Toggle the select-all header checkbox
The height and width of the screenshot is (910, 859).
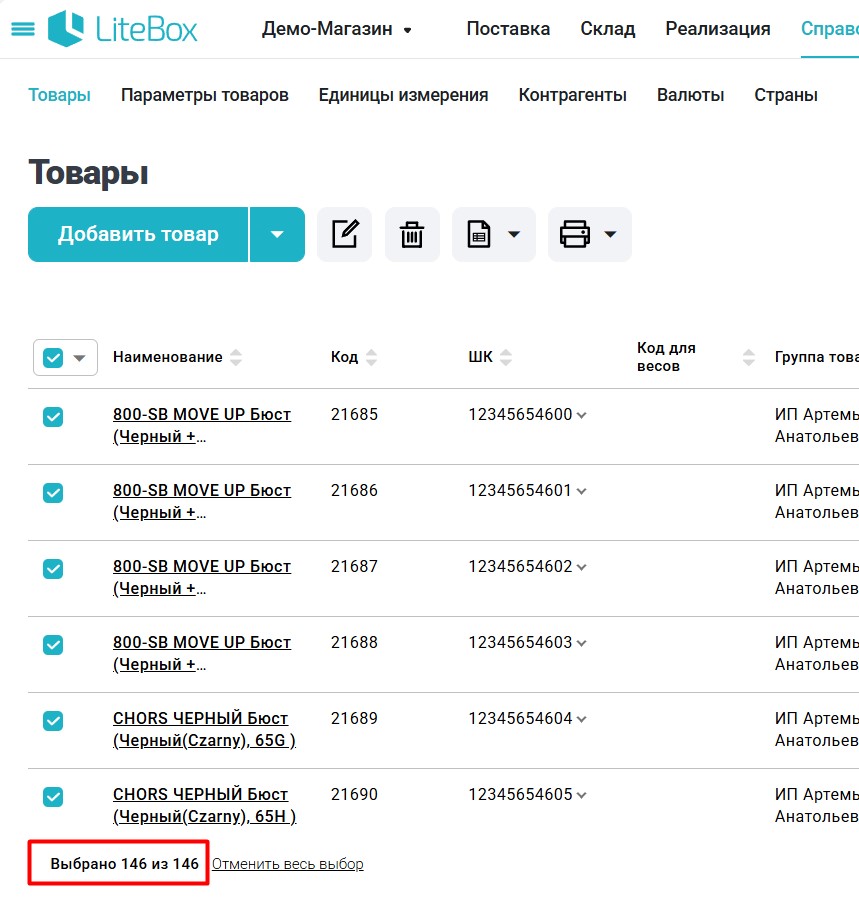pos(53,358)
